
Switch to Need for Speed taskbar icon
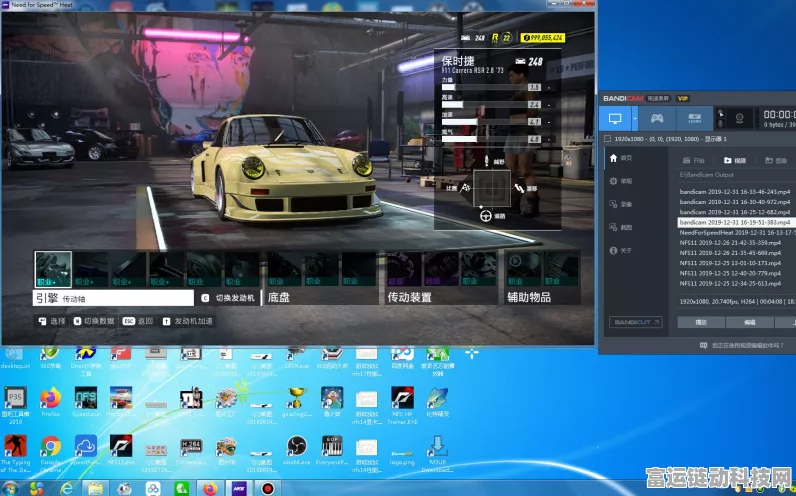coord(239,489)
